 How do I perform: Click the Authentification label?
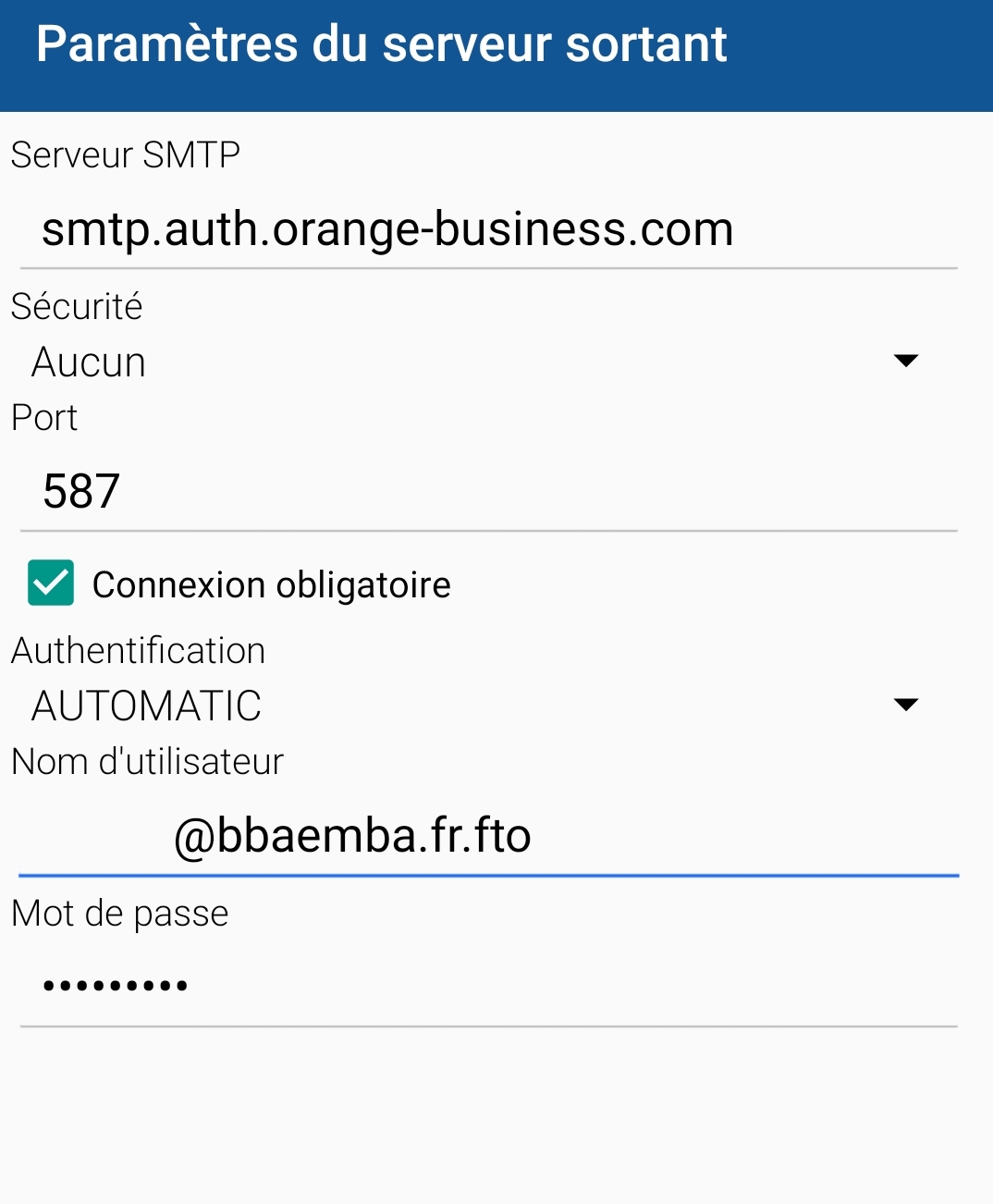point(139,651)
